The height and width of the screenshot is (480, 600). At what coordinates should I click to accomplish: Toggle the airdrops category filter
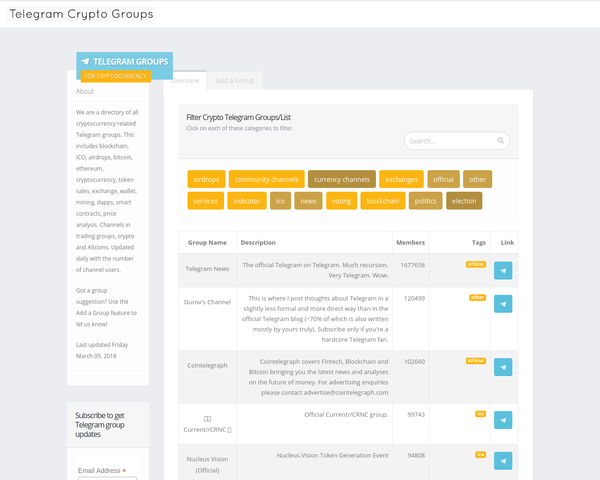205,180
